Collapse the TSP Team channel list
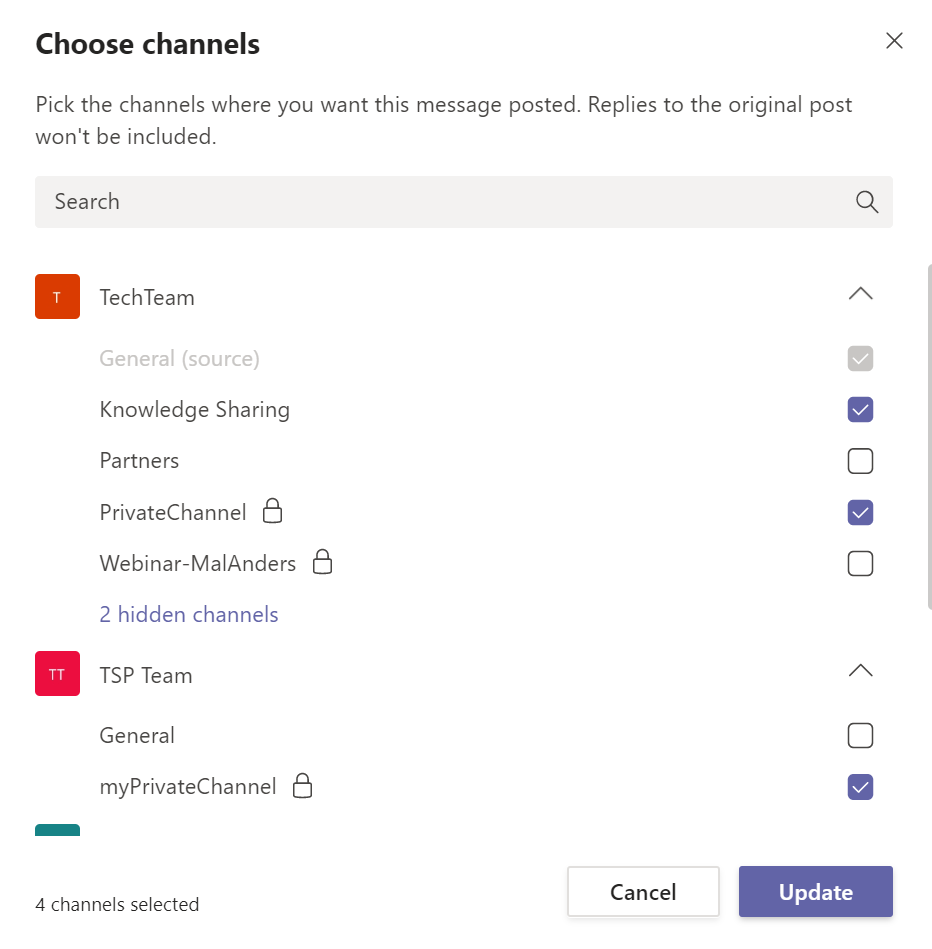This screenshot has width=932, height=949. tap(860, 671)
